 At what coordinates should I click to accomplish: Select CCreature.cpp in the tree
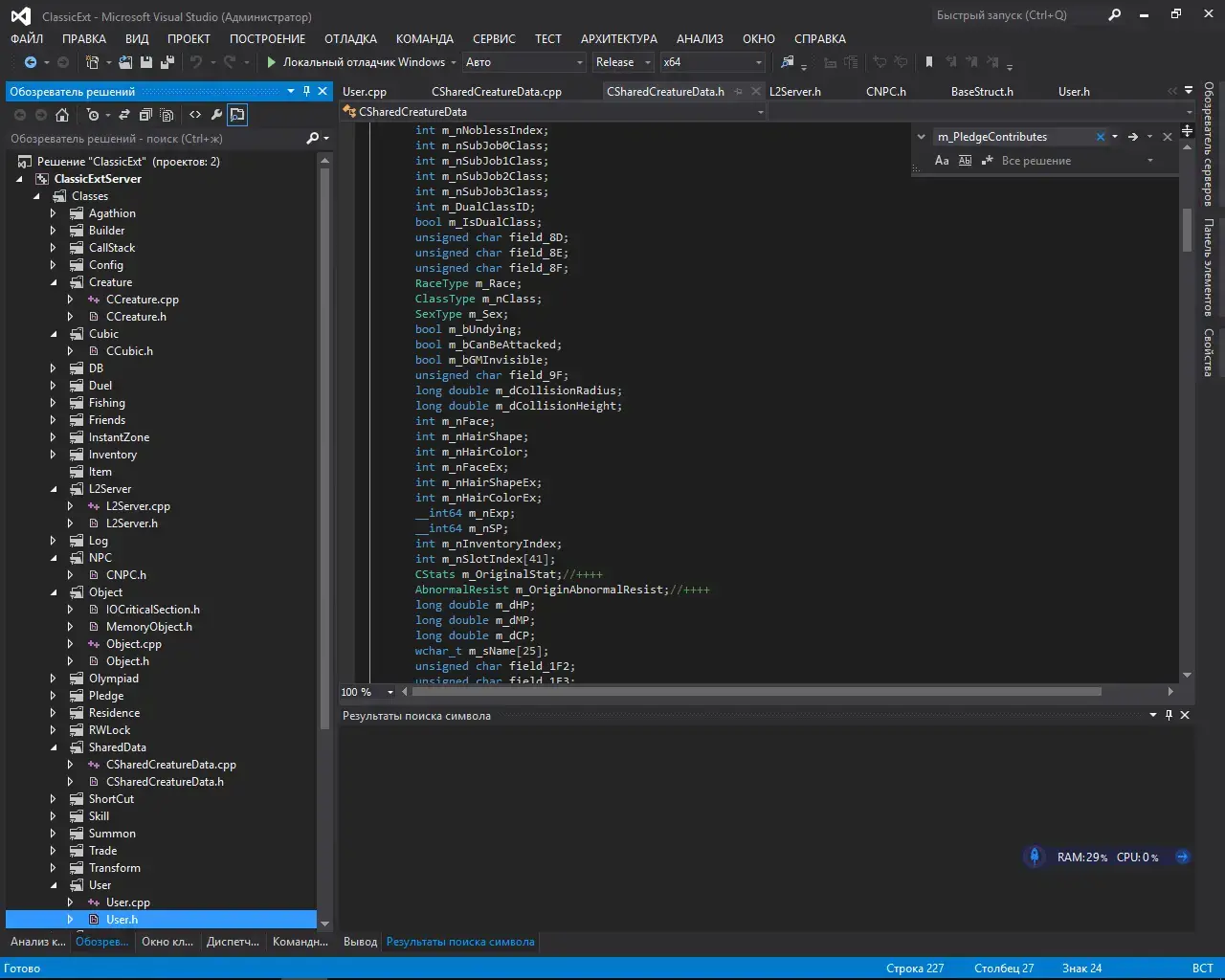[143, 300]
